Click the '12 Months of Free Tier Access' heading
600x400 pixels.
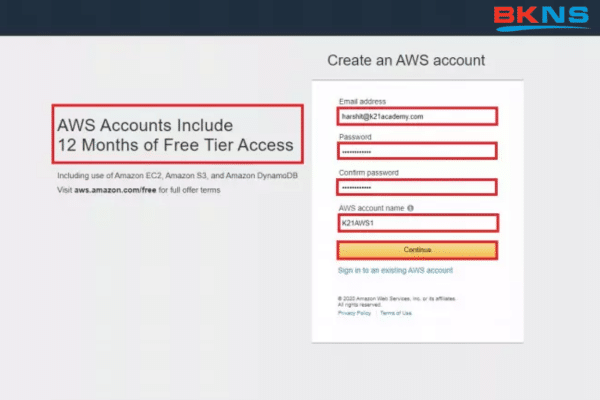coord(176,145)
